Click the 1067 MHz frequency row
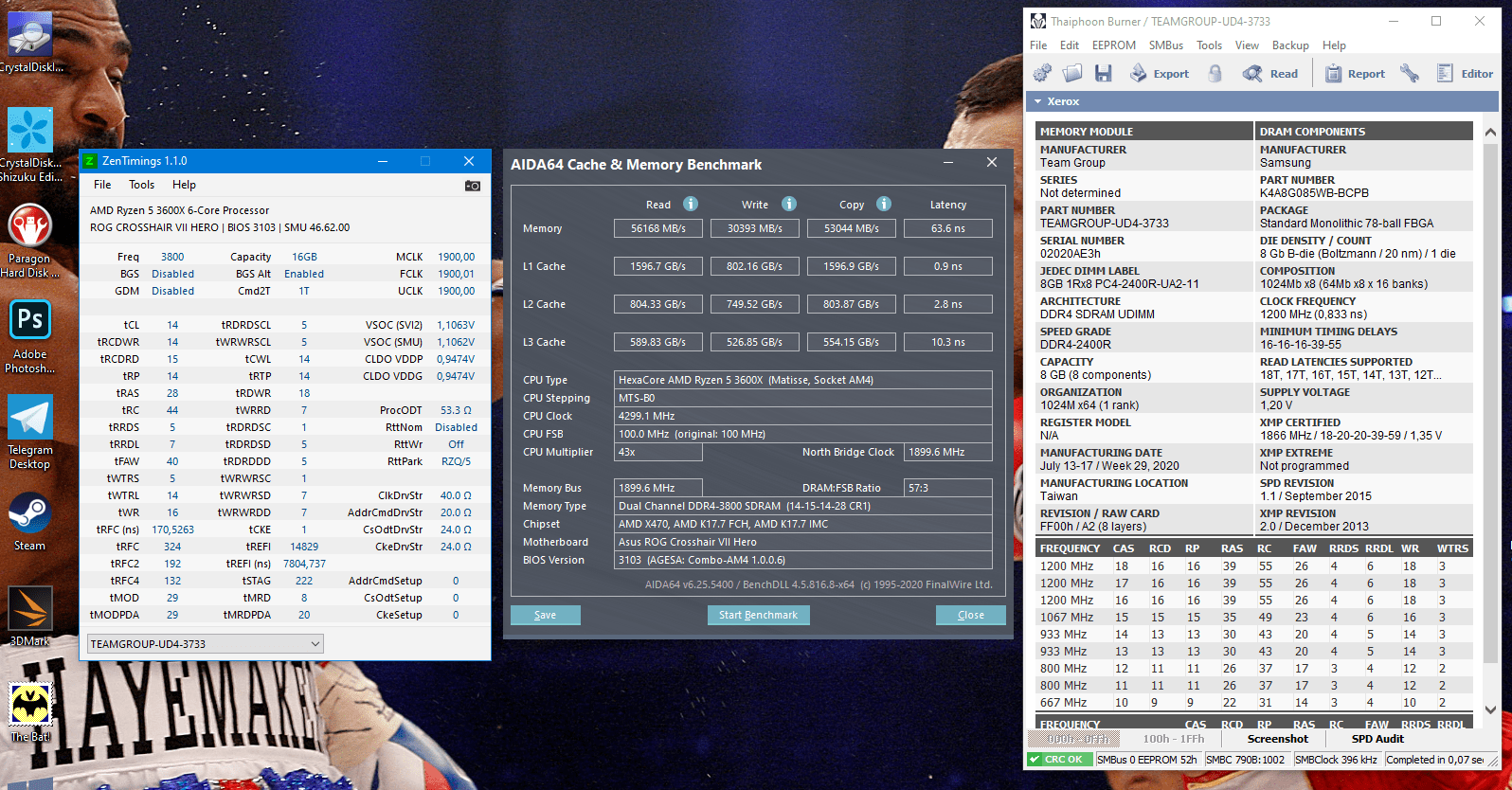This screenshot has height=790, width=1512. [1254, 618]
